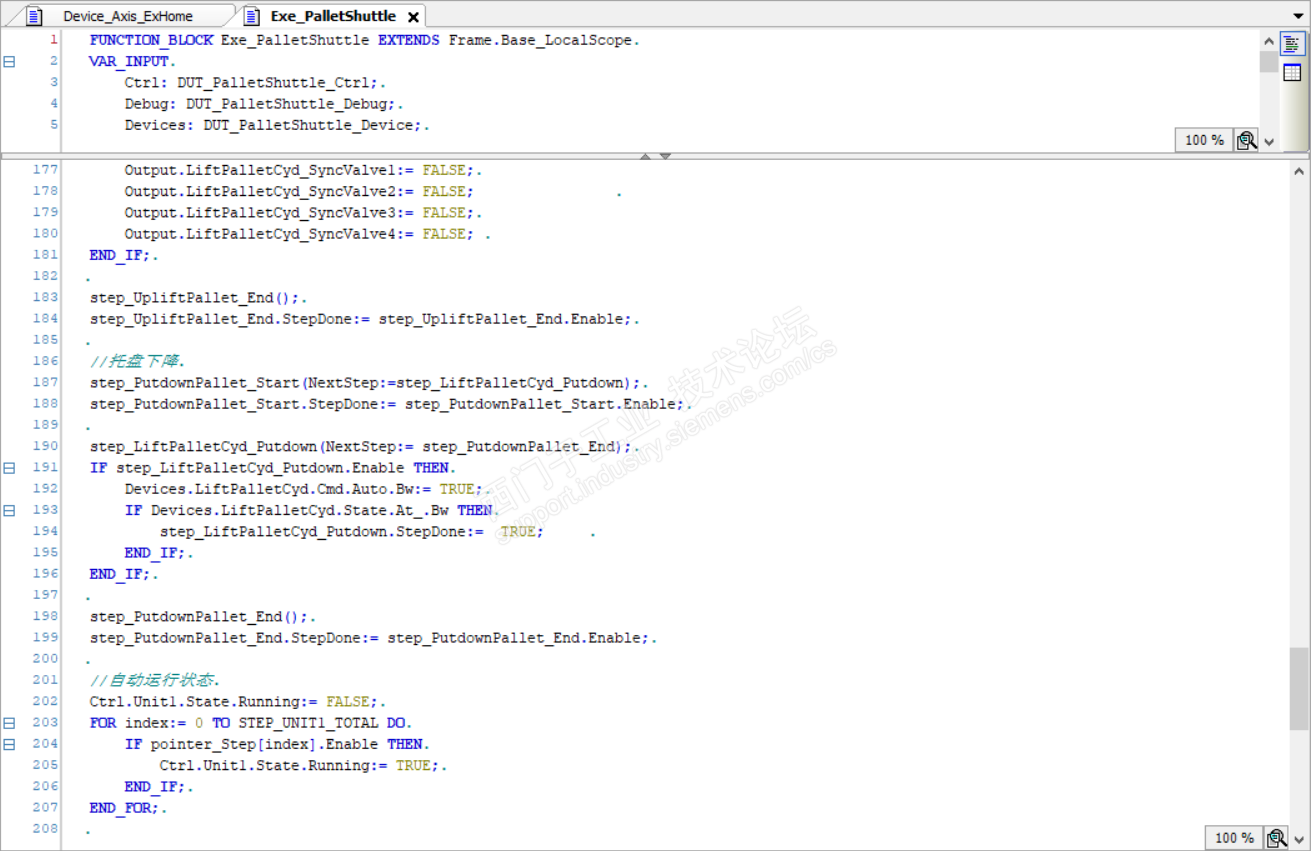Click implementation pane scroll-down arrow
1311x851 pixels.
click(x=1298, y=838)
